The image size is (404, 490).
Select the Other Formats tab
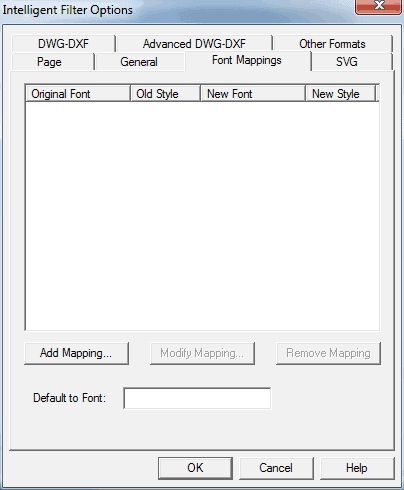(x=332, y=44)
